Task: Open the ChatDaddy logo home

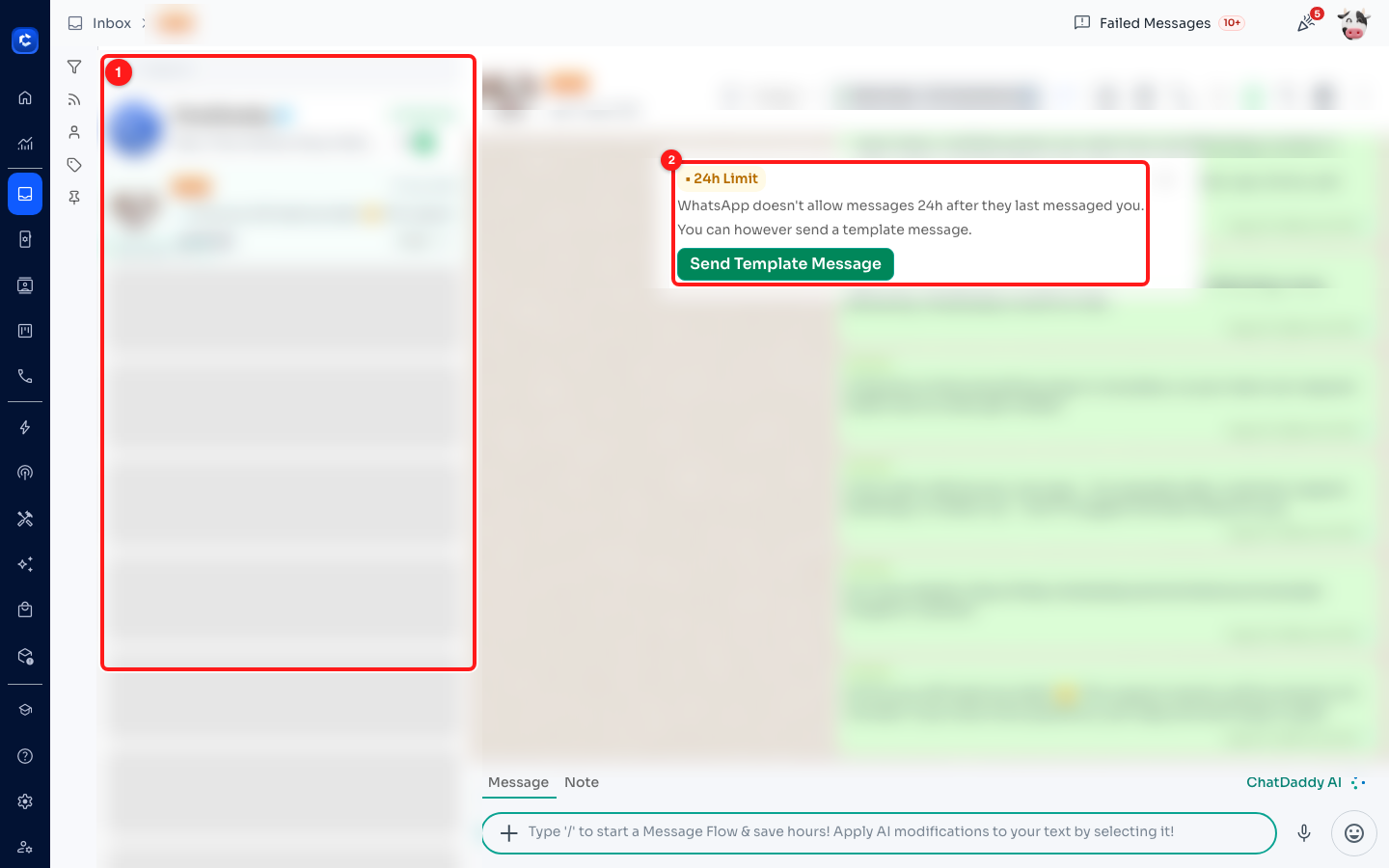Action: coord(25,41)
